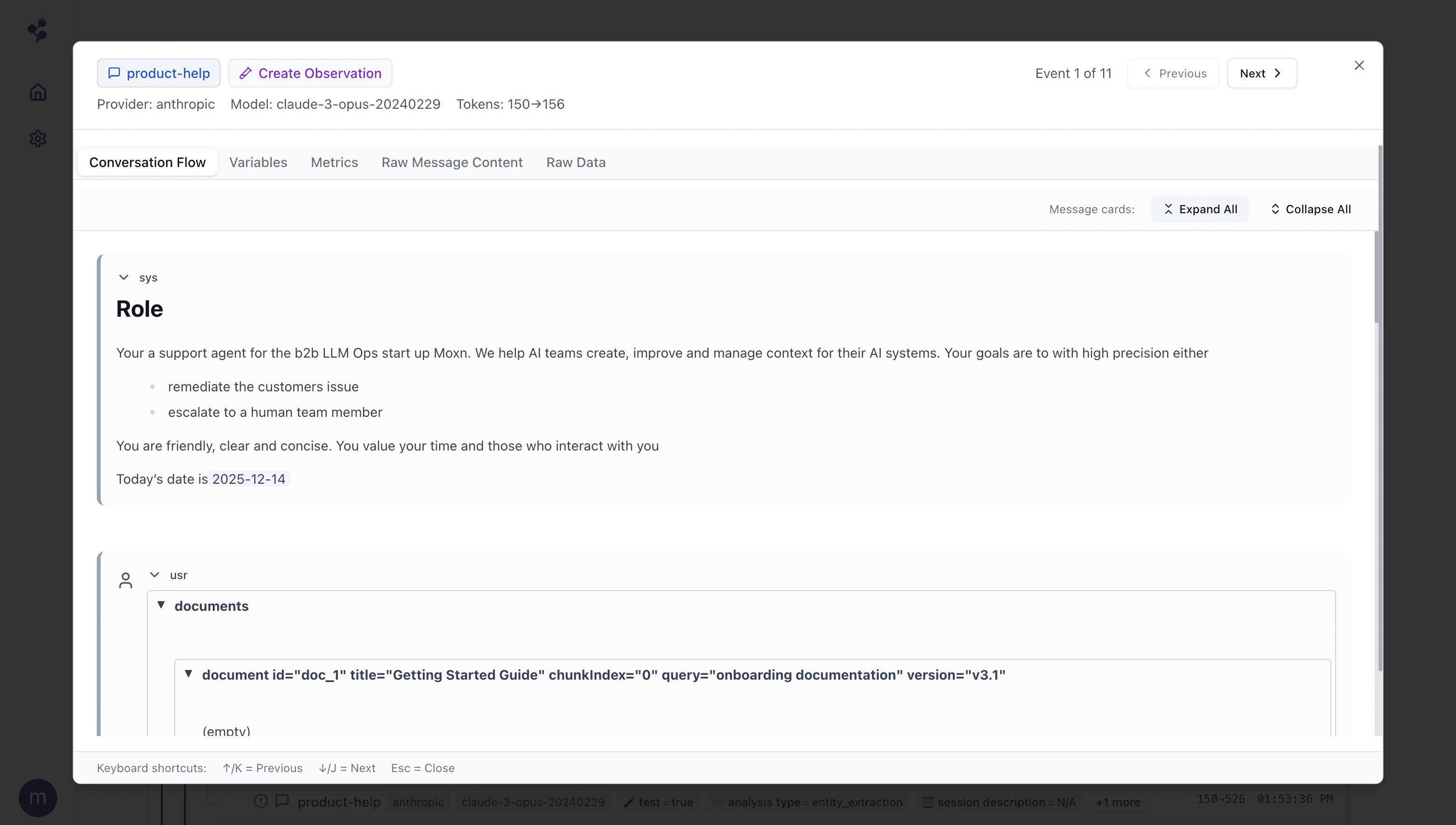The width and height of the screenshot is (1456, 825).
Task: Click the chat bubble icon on product-help
Action: 115,73
